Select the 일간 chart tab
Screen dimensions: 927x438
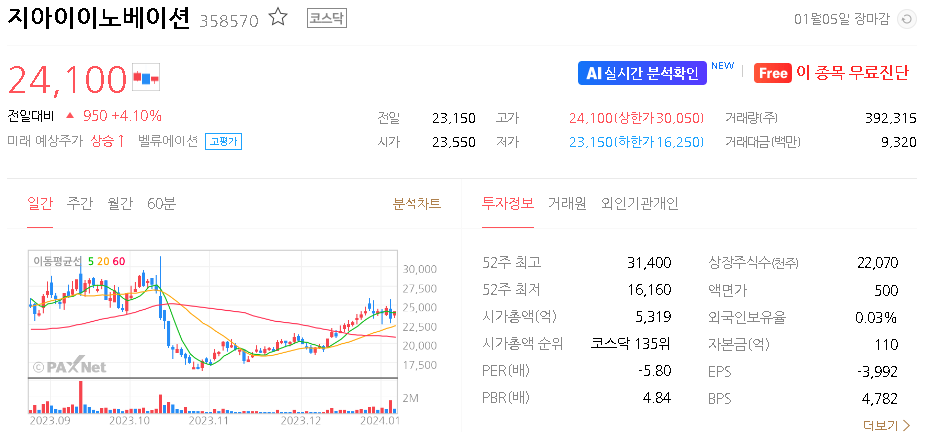tap(40, 203)
